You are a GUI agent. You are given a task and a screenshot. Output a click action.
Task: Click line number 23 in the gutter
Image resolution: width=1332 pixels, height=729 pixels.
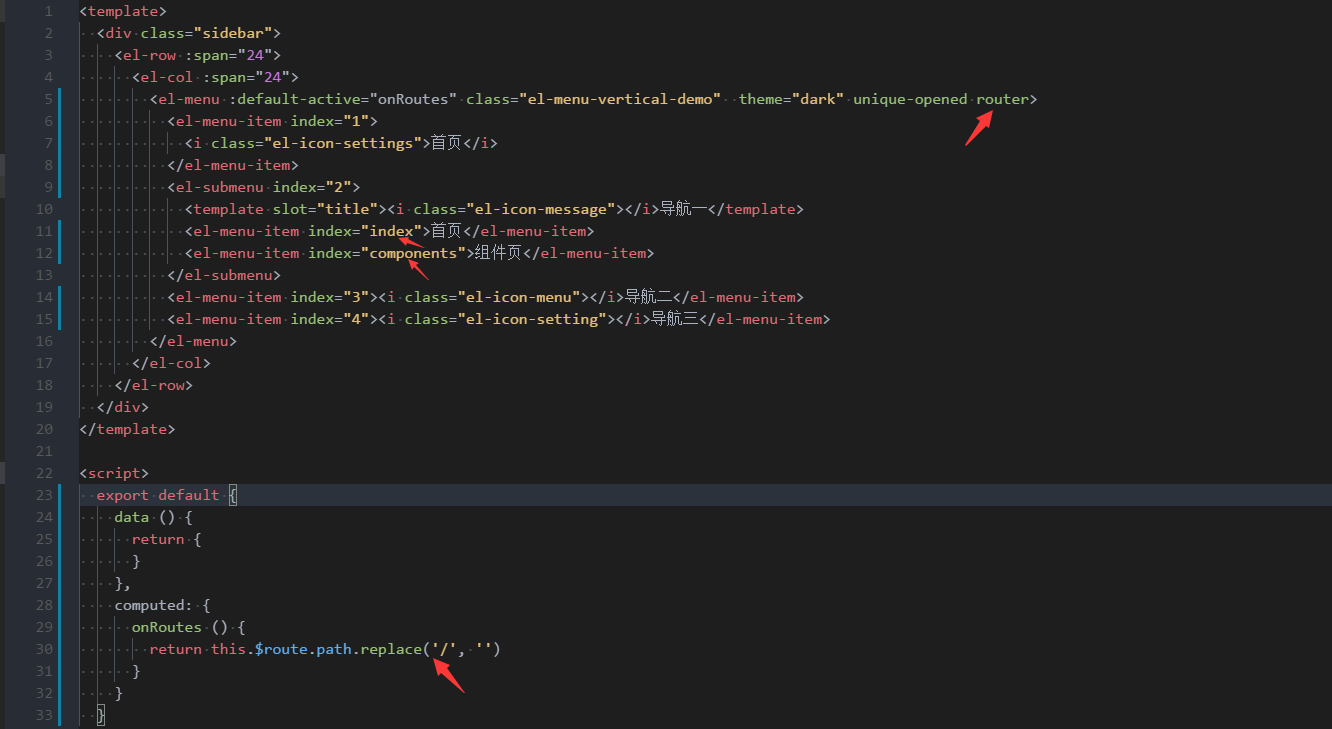click(44, 495)
